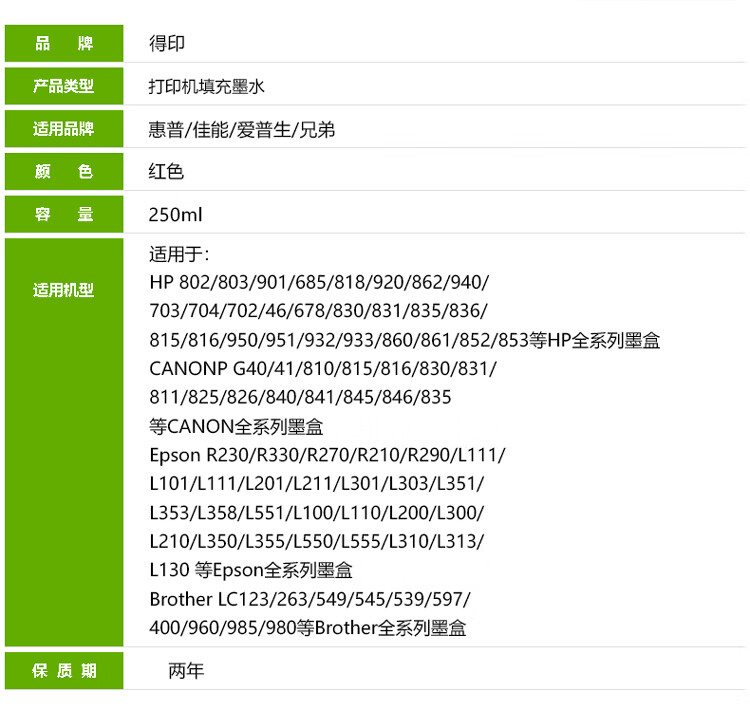Click the 保质期 label cell
750x707 pixels.
[x=64, y=671]
